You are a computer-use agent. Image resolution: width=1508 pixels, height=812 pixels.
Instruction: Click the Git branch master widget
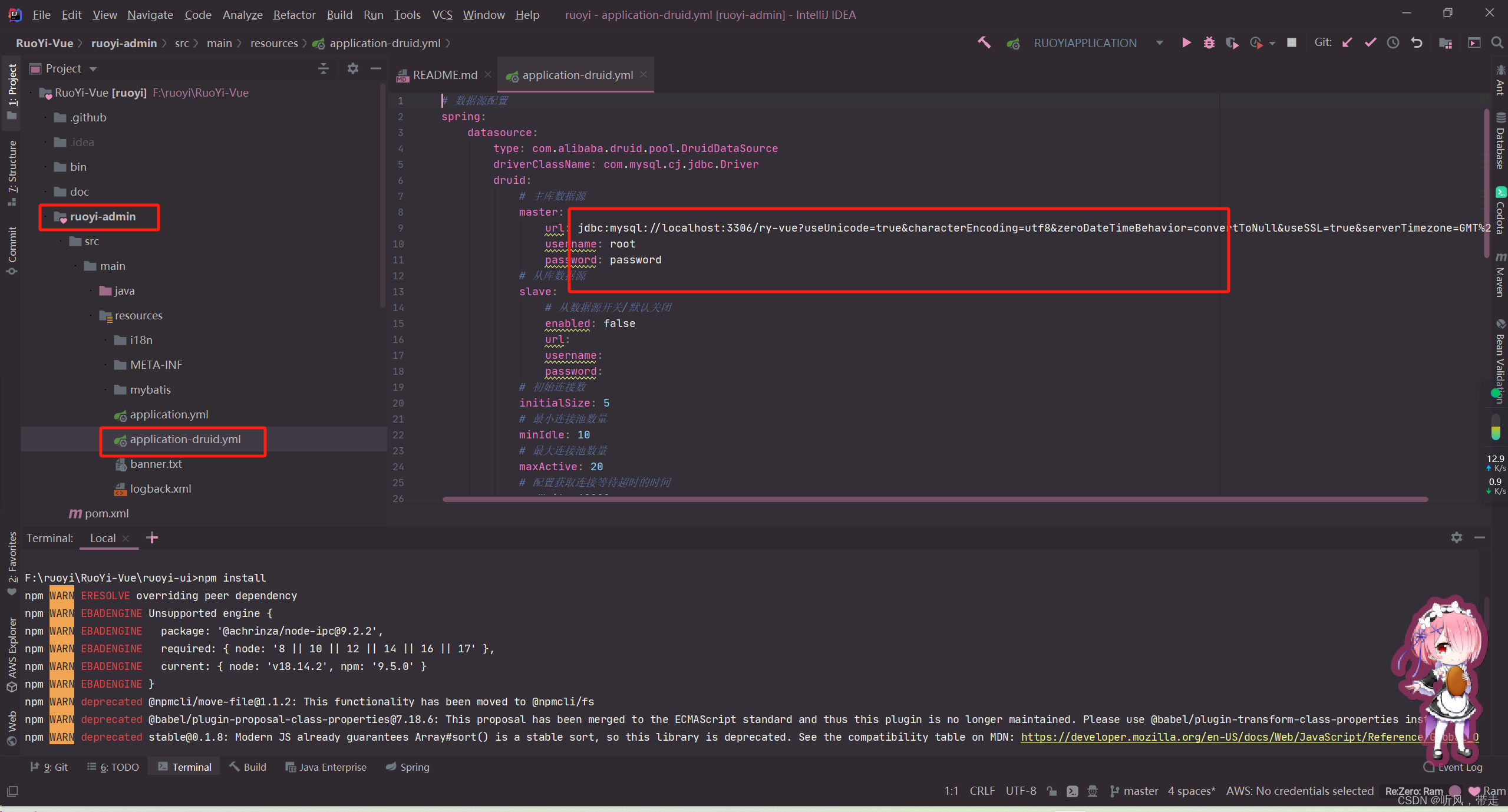[1134, 791]
